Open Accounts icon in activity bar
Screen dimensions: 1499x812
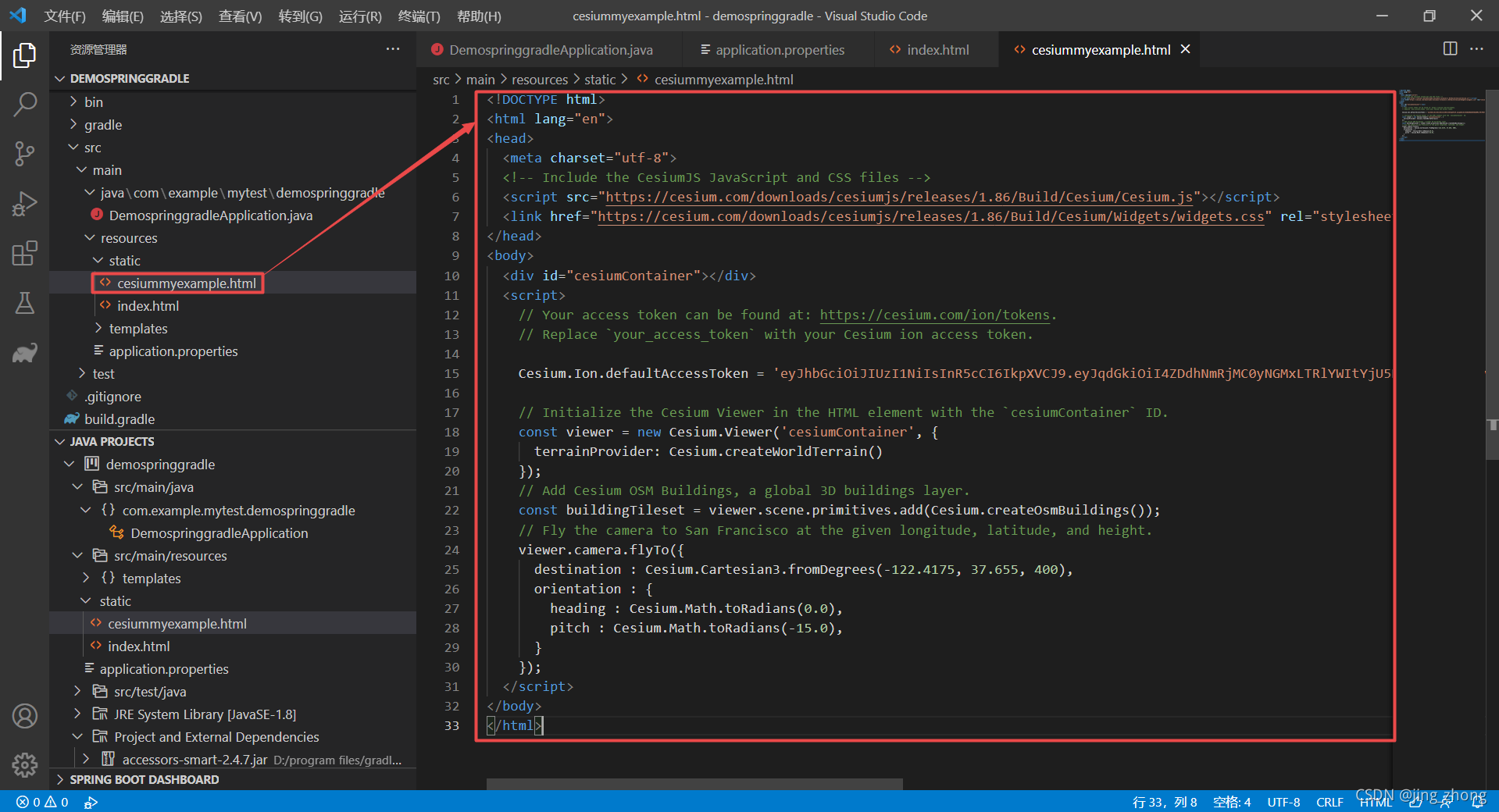pos(25,716)
